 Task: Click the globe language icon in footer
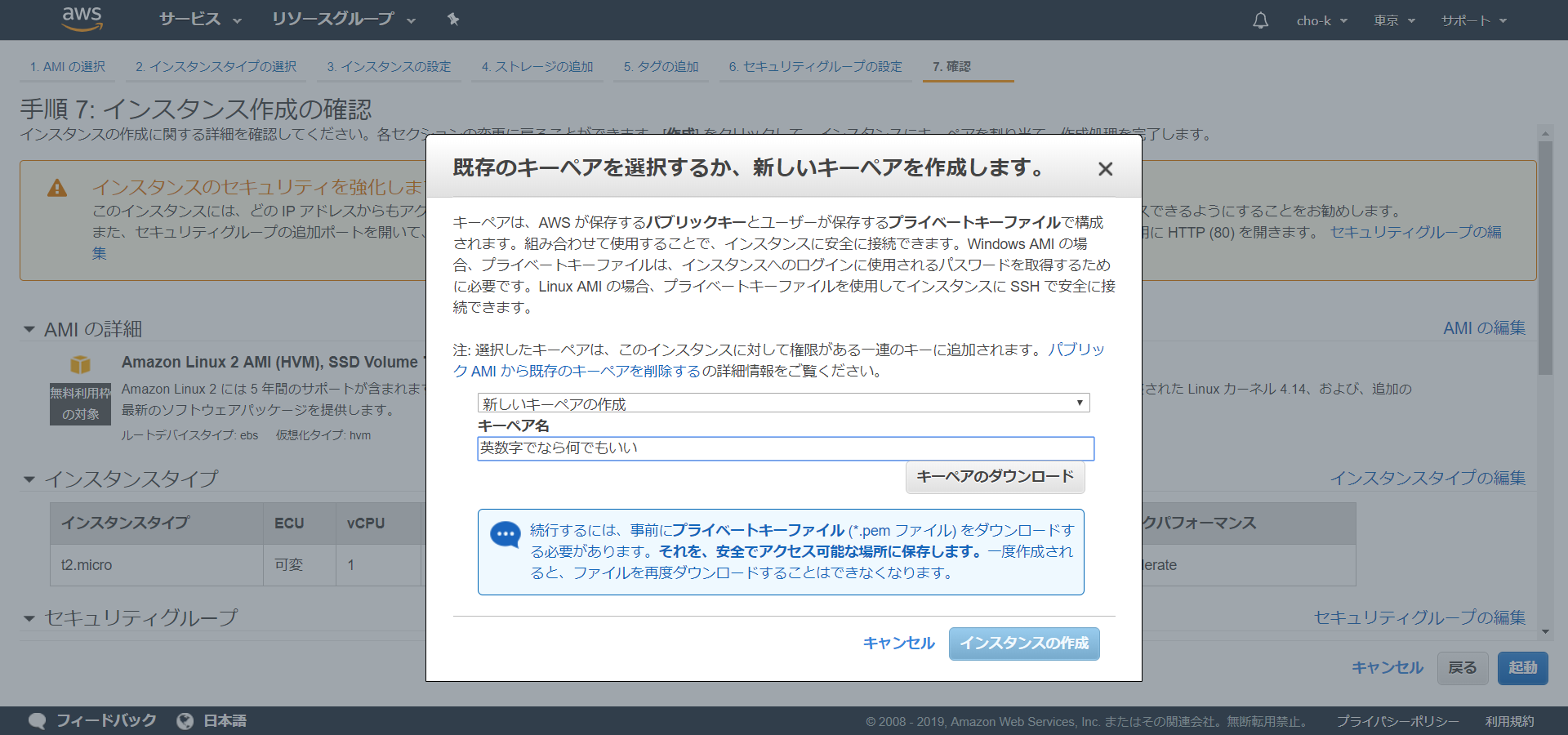[185, 721]
